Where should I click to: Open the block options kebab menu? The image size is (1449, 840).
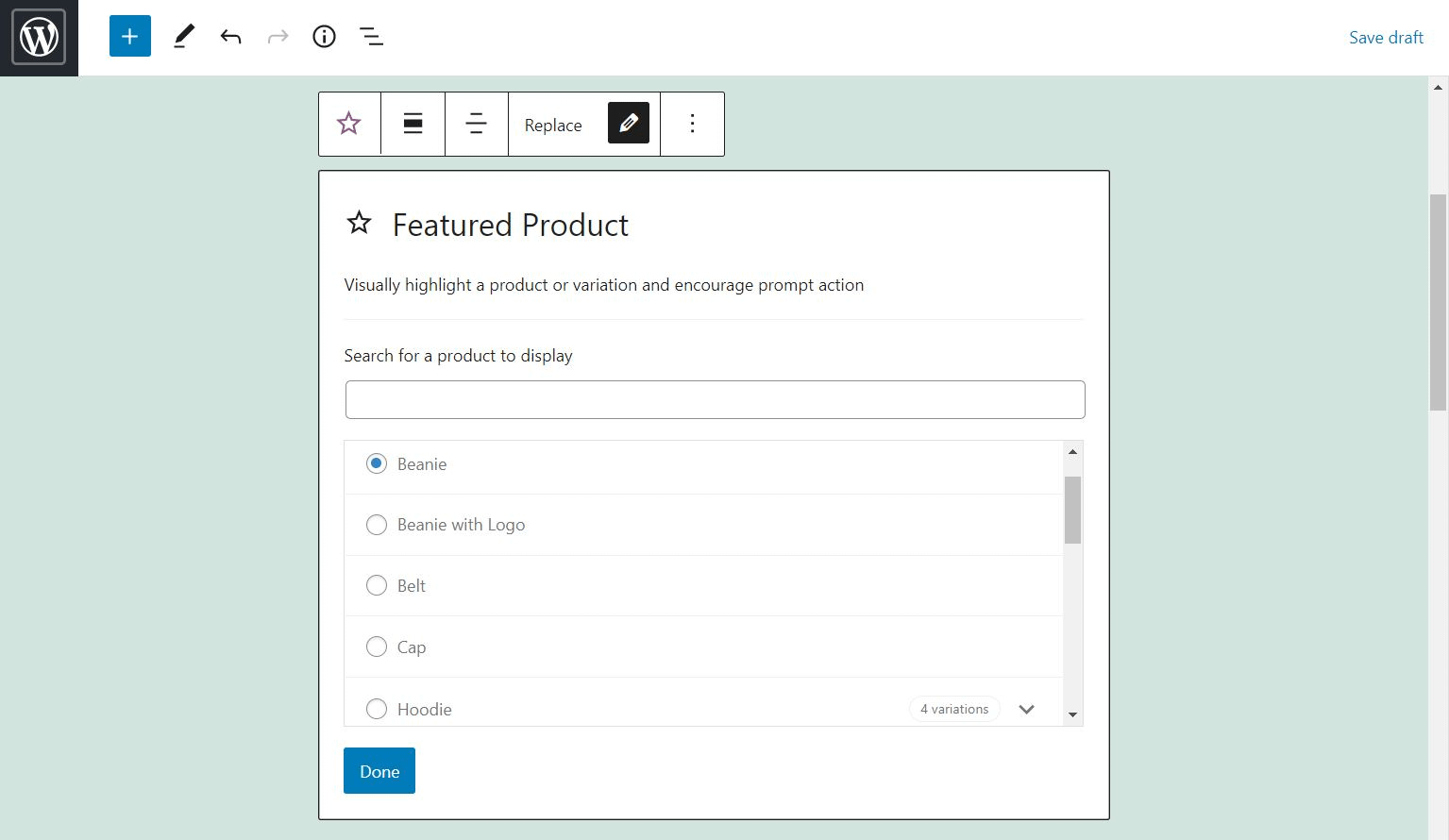coord(692,124)
